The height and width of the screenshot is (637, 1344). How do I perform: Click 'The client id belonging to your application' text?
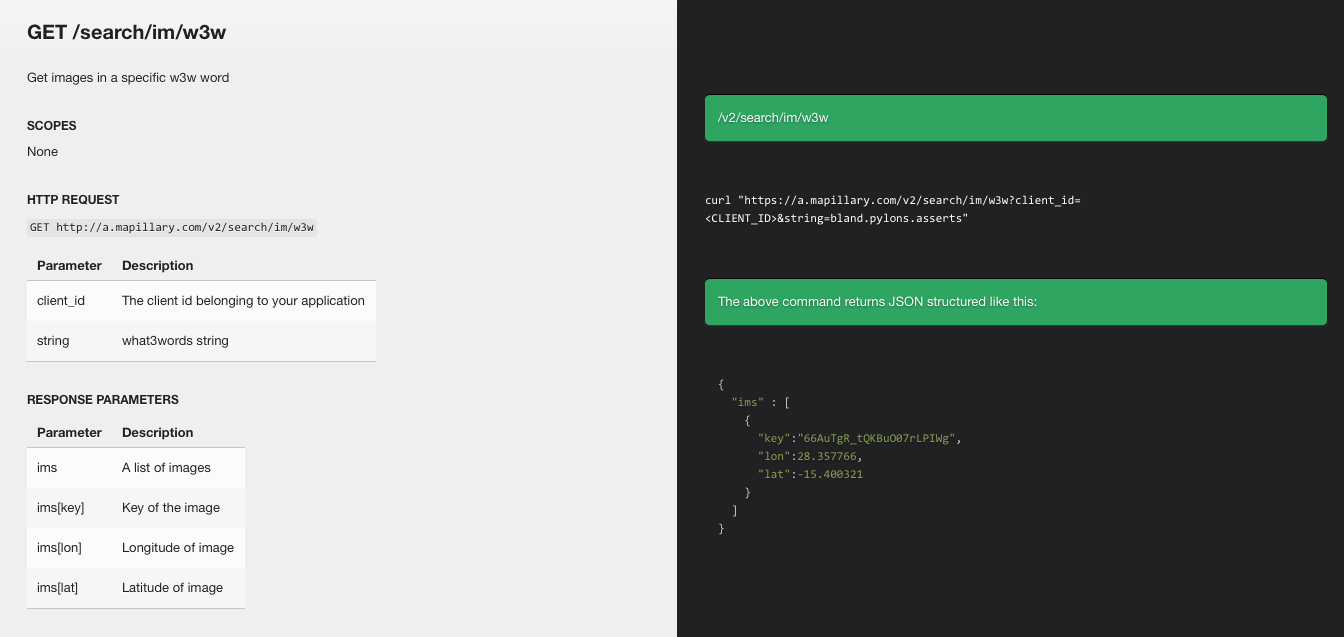(x=243, y=301)
